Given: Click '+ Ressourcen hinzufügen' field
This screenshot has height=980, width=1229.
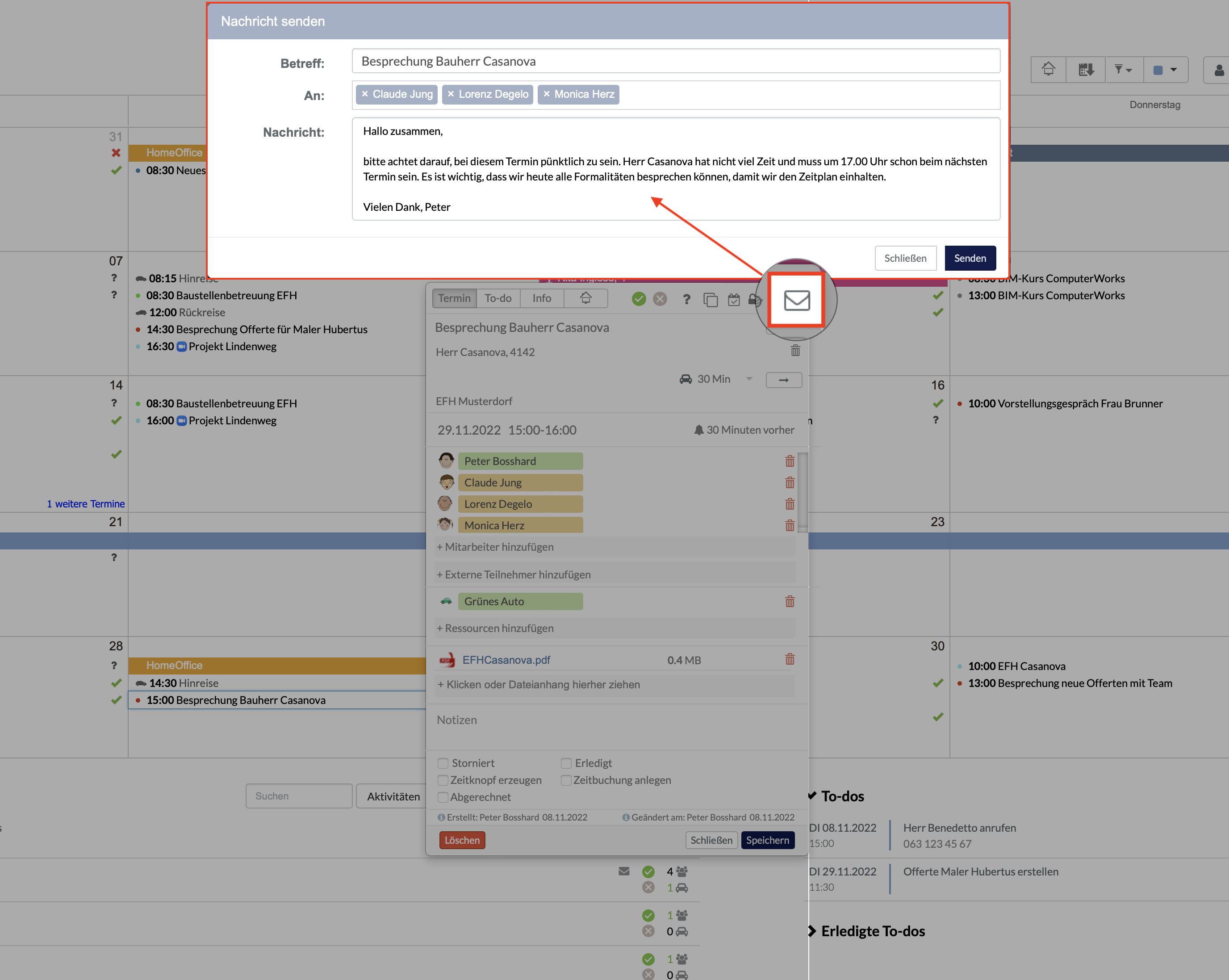Looking at the screenshot, I should tap(614, 628).
